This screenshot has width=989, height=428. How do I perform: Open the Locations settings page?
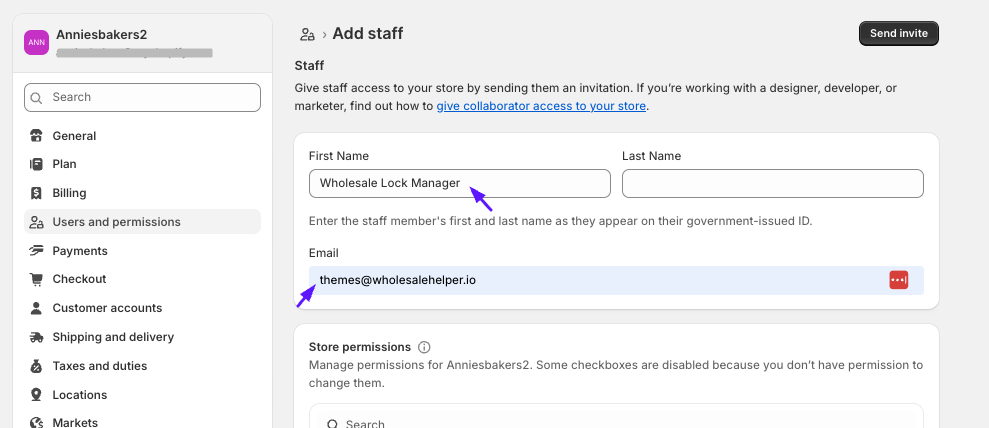[x=79, y=395]
